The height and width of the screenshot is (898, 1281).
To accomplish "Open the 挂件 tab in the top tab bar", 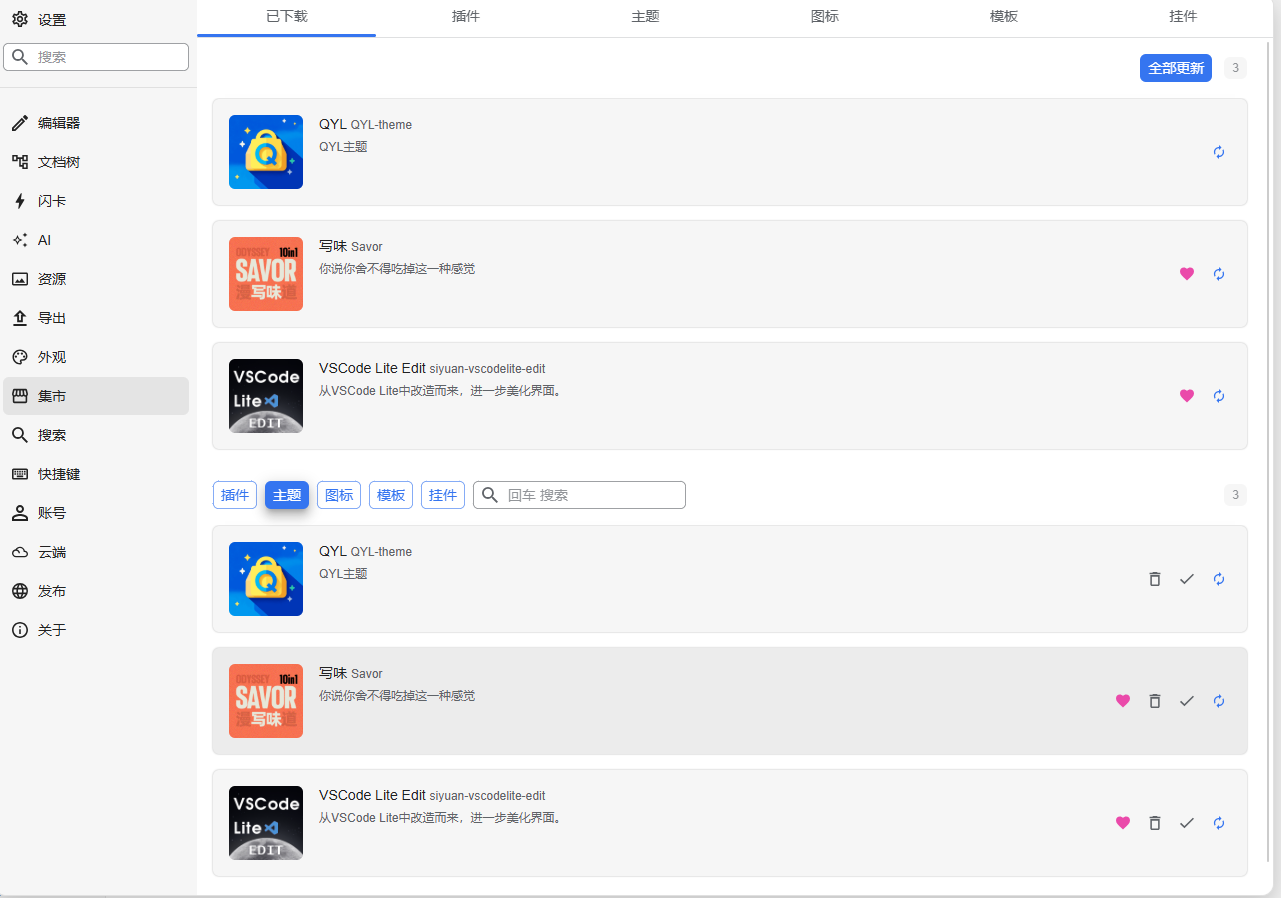I will (x=1183, y=17).
